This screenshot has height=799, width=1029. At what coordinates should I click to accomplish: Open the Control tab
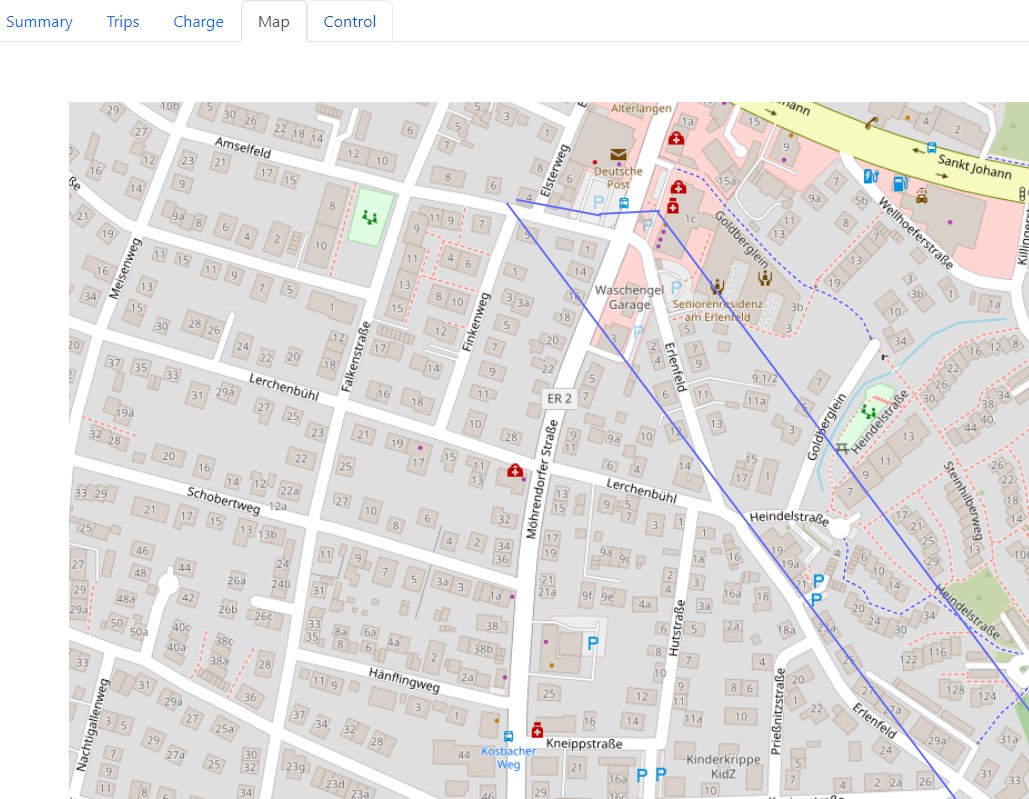click(349, 21)
